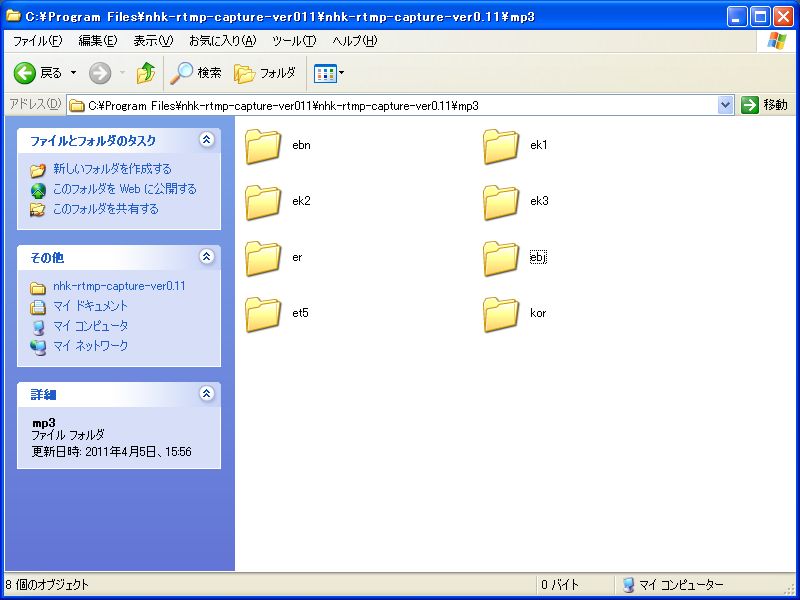800x600 pixels.
Task: Click the My Network (マイ ネットワーク) icon
Action: click(x=38, y=347)
